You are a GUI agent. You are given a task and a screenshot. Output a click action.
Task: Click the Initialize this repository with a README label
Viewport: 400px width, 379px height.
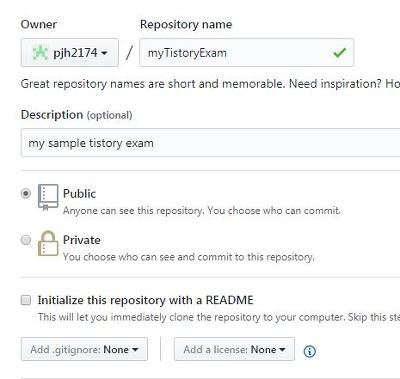point(145,300)
